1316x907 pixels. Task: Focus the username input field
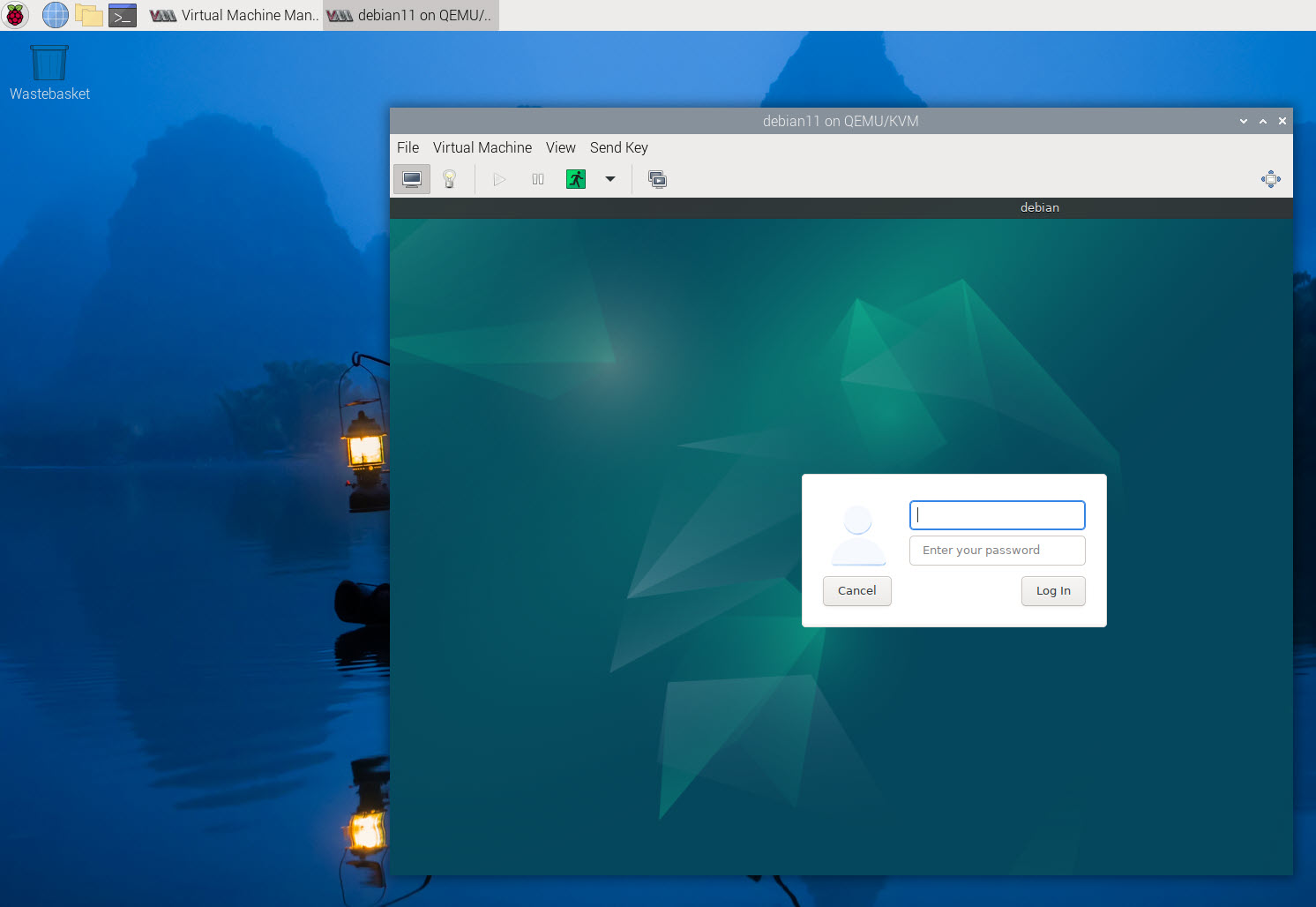997,515
